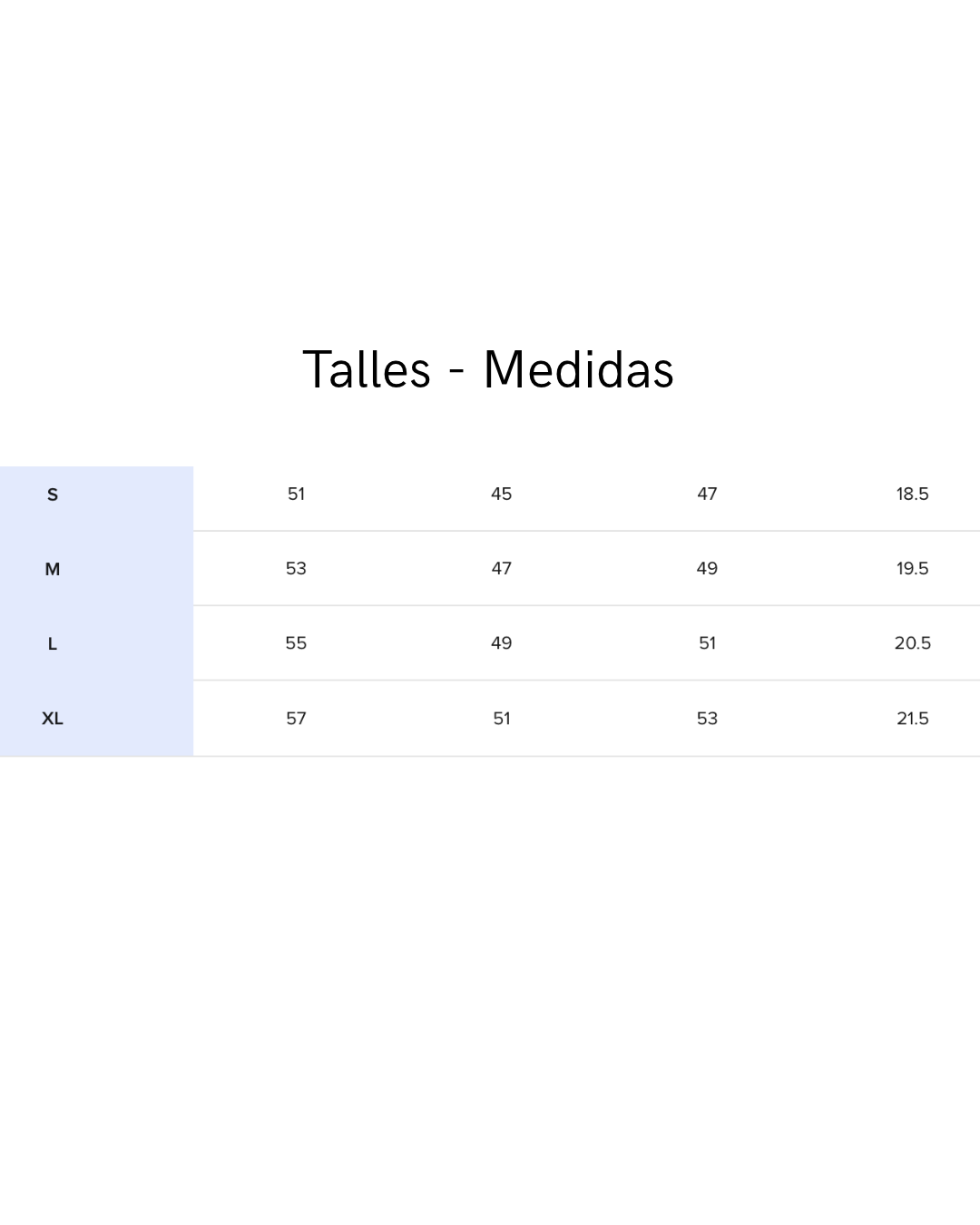Click the Talles - Medidas heading

click(488, 370)
